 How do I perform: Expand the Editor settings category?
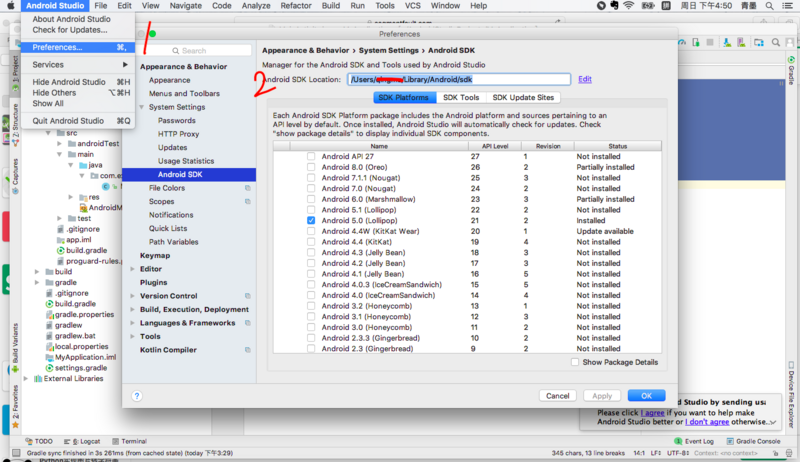click(x=133, y=269)
